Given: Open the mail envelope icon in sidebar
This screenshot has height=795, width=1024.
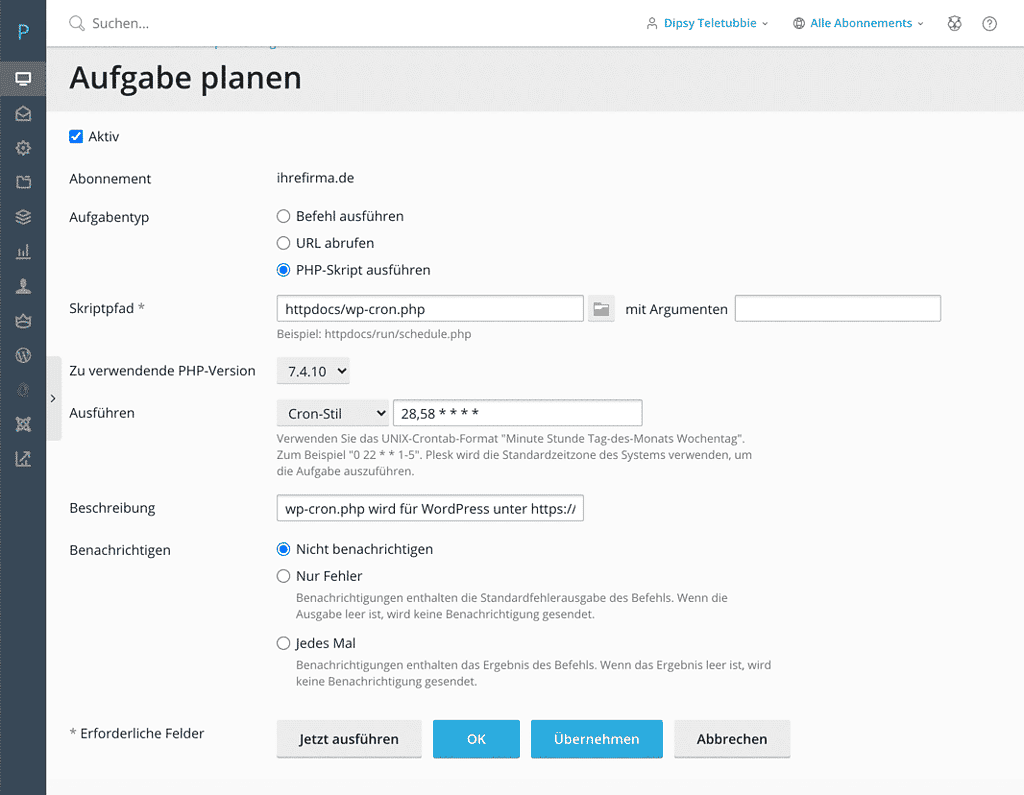Looking at the screenshot, I should click(23, 114).
